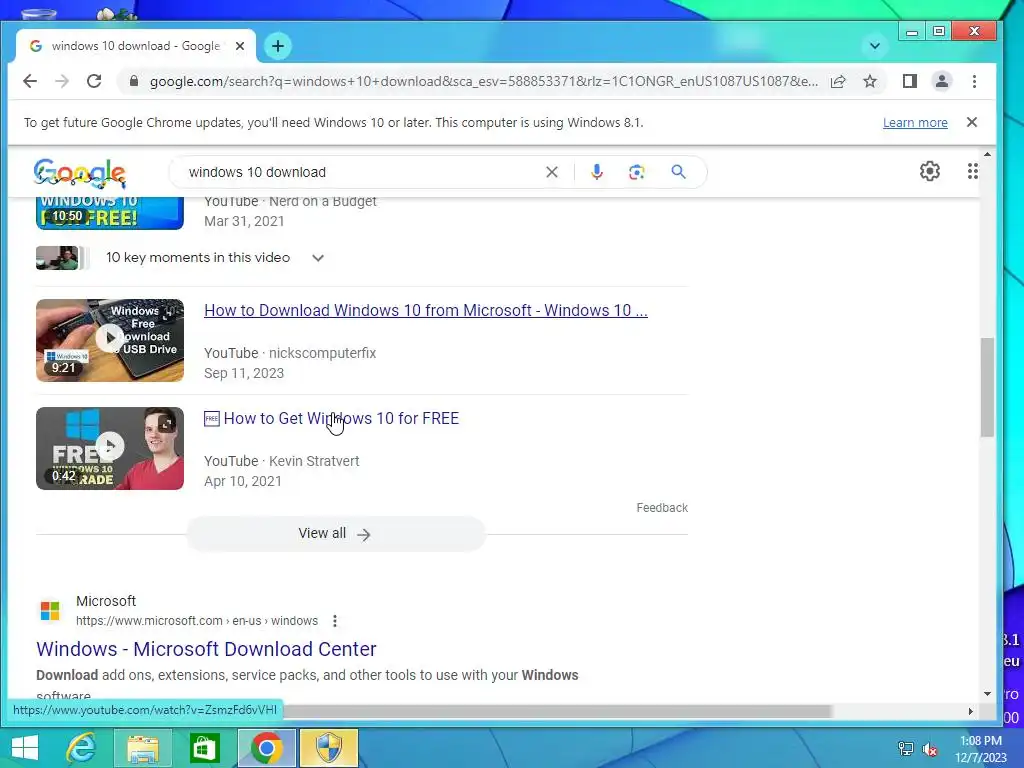Open Chrome side panel

(x=909, y=81)
